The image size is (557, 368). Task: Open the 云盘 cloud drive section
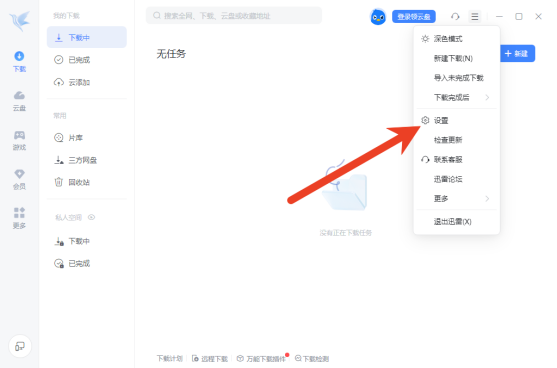[x=19, y=101]
